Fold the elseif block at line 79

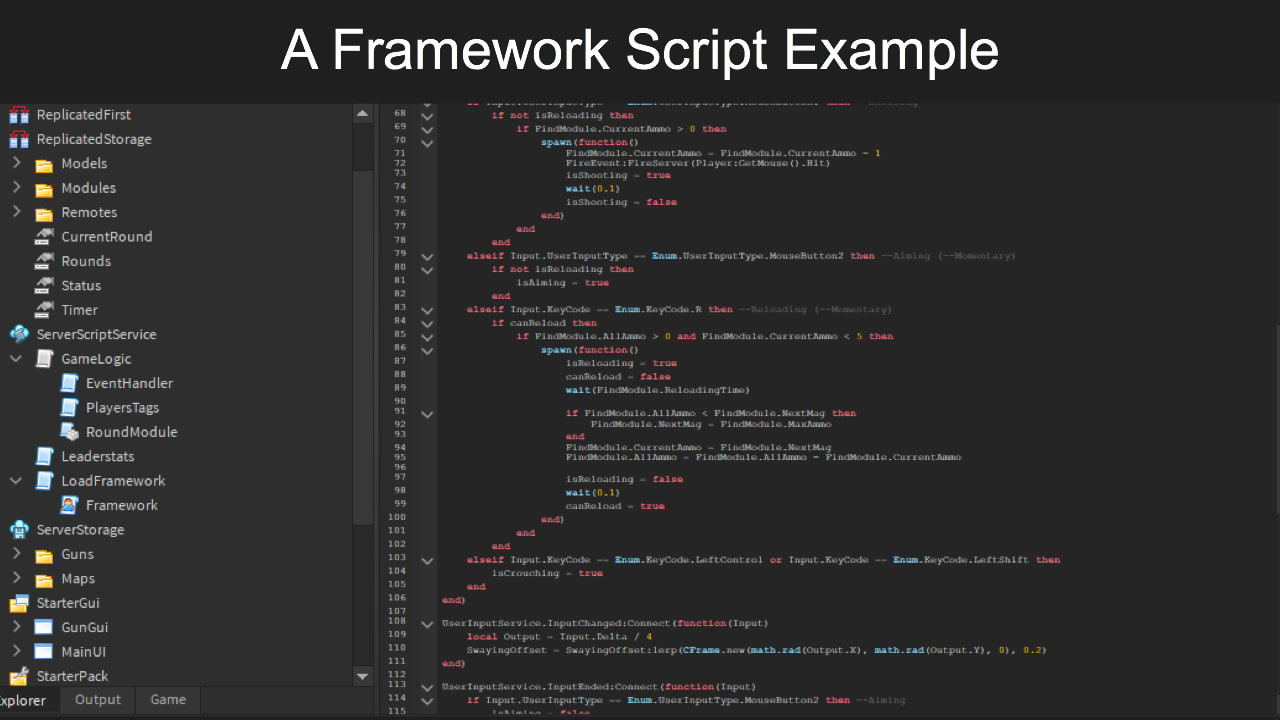pos(427,257)
